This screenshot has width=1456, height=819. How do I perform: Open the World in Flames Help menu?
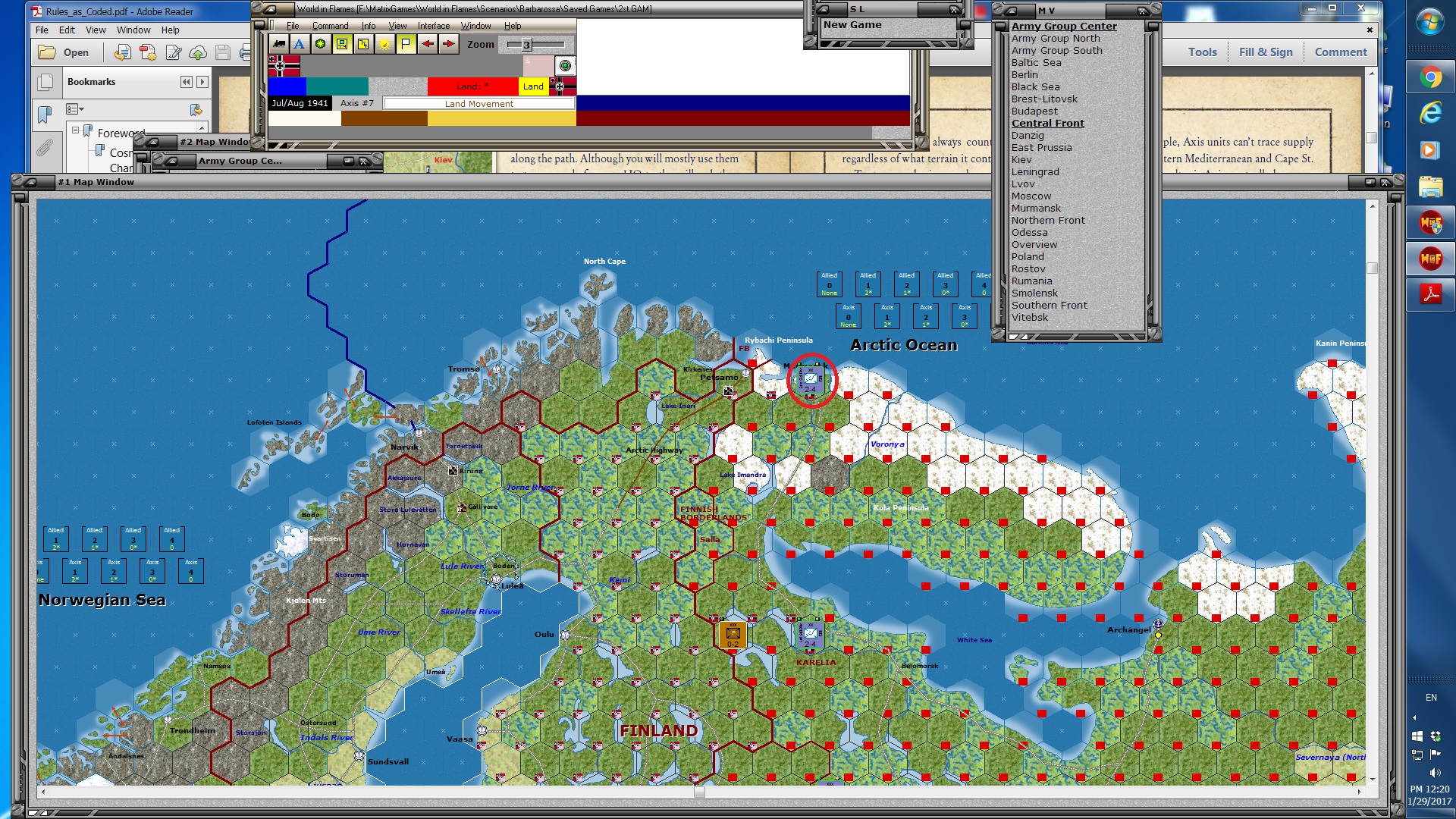pos(513,26)
